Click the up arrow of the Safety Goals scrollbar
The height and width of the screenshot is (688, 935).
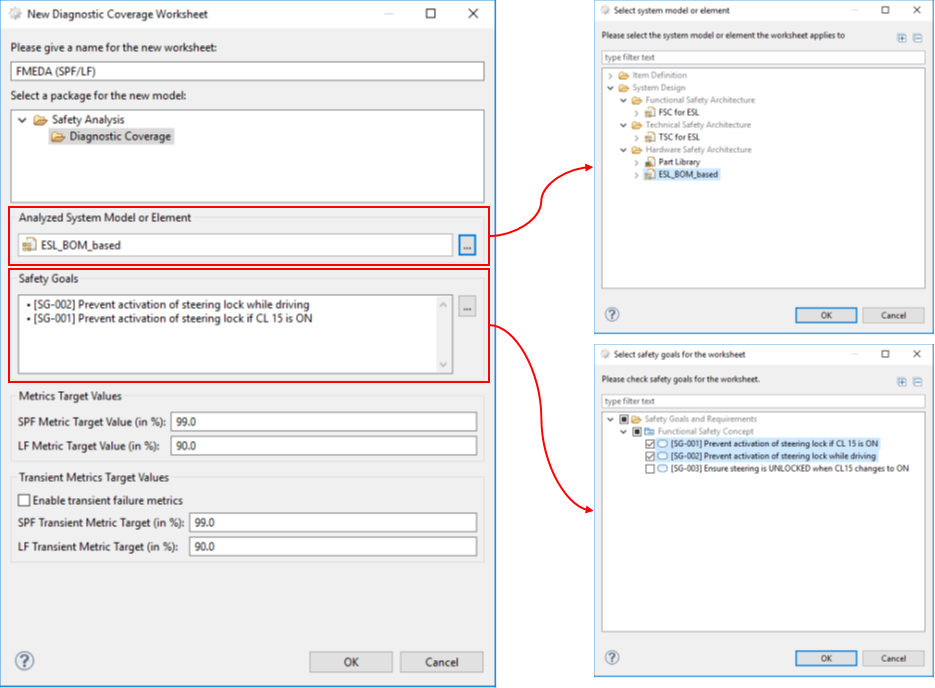(443, 305)
